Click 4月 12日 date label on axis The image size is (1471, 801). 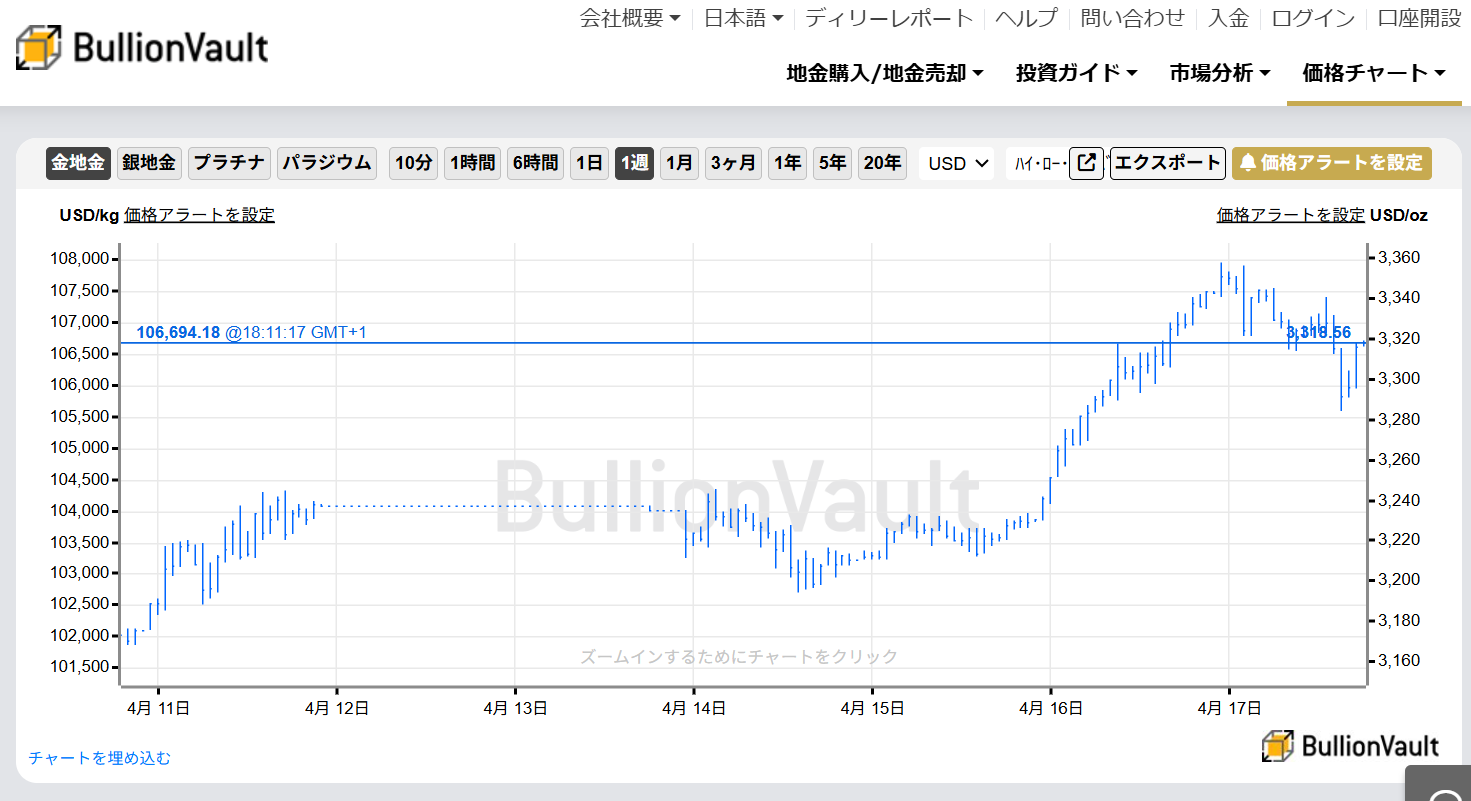337,708
